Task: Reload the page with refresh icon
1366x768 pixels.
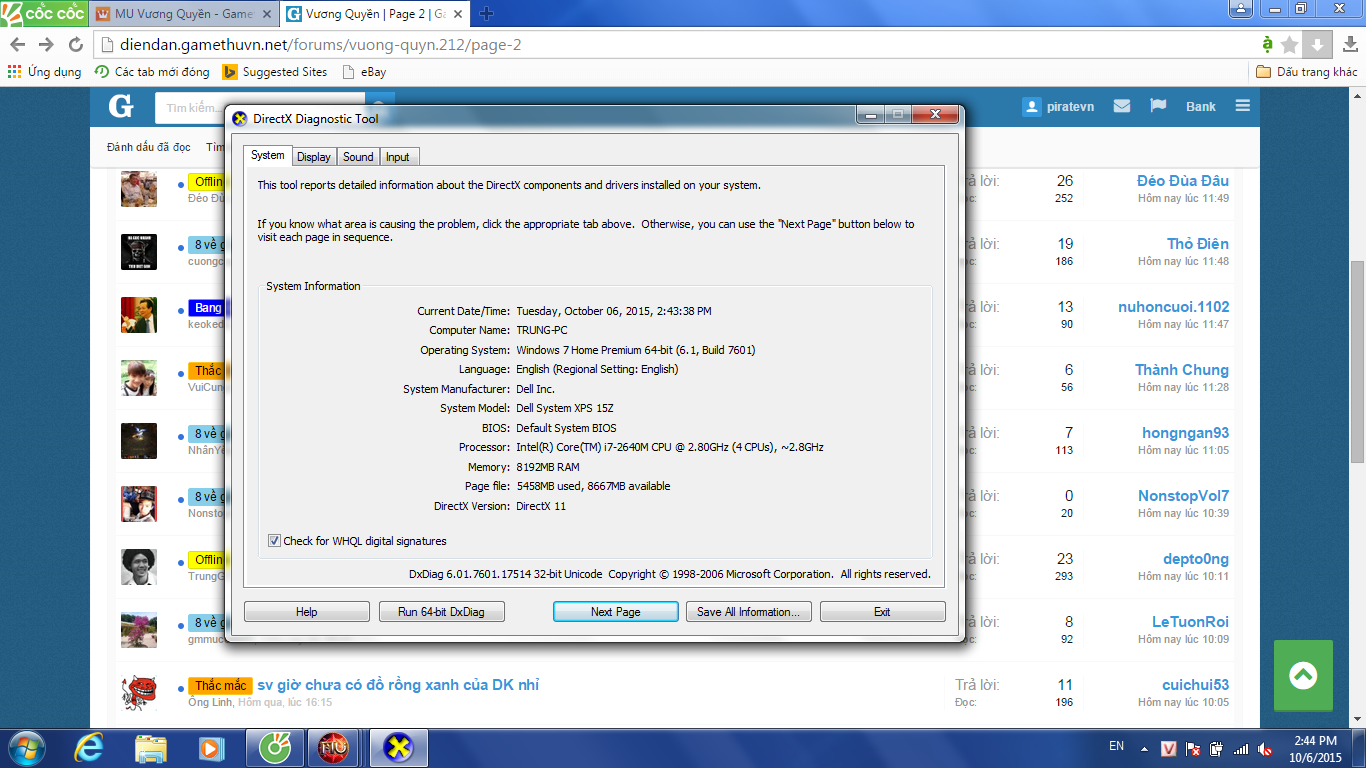Action: point(75,44)
